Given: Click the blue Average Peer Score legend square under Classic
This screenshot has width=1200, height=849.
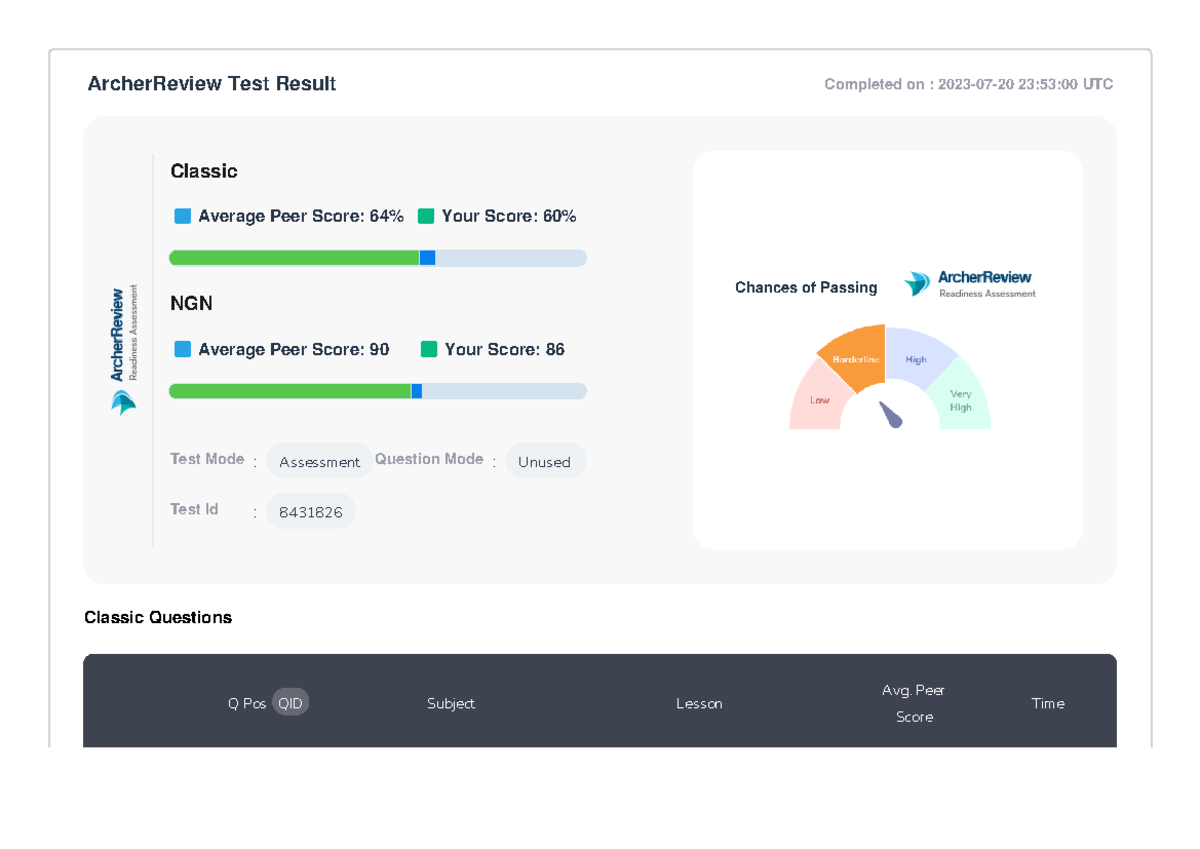Looking at the screenshot, I should click(x=183, y=215).
